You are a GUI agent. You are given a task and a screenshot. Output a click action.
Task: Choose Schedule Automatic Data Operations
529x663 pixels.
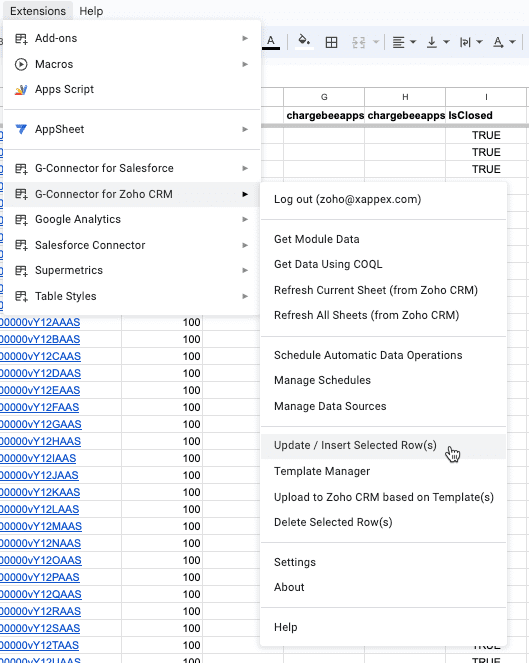click(383, 355)
